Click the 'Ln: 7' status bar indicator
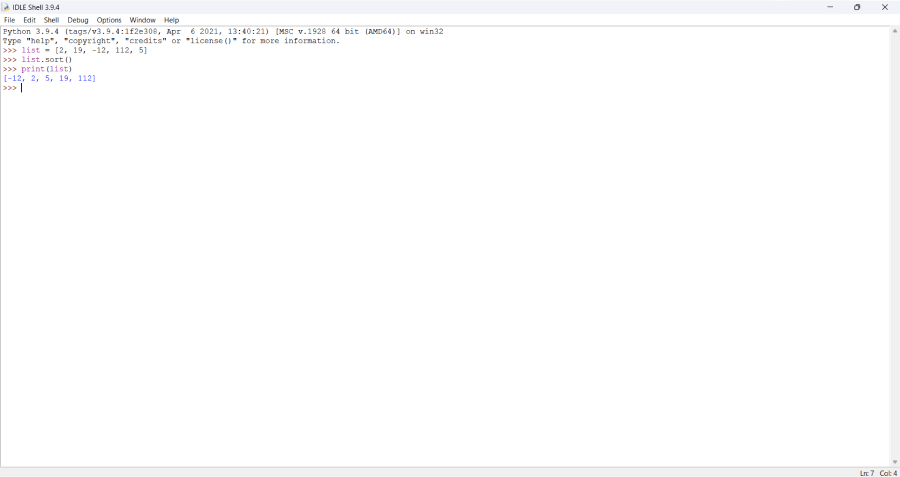The width and height of the screenshot is (900, 477). 867,473
